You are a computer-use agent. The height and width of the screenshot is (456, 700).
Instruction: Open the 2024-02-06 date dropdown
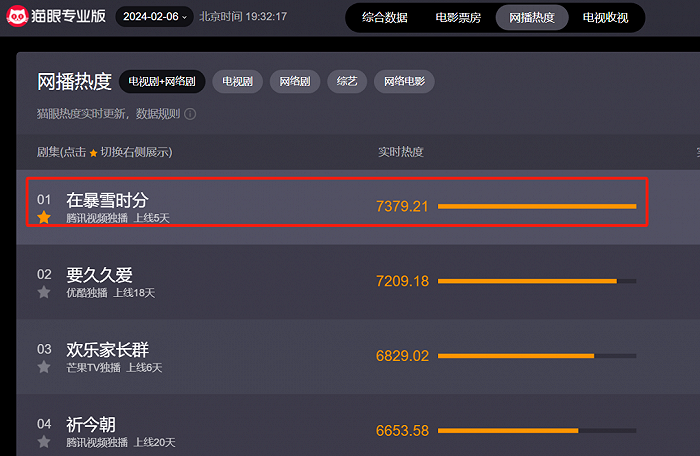point(154,17)
